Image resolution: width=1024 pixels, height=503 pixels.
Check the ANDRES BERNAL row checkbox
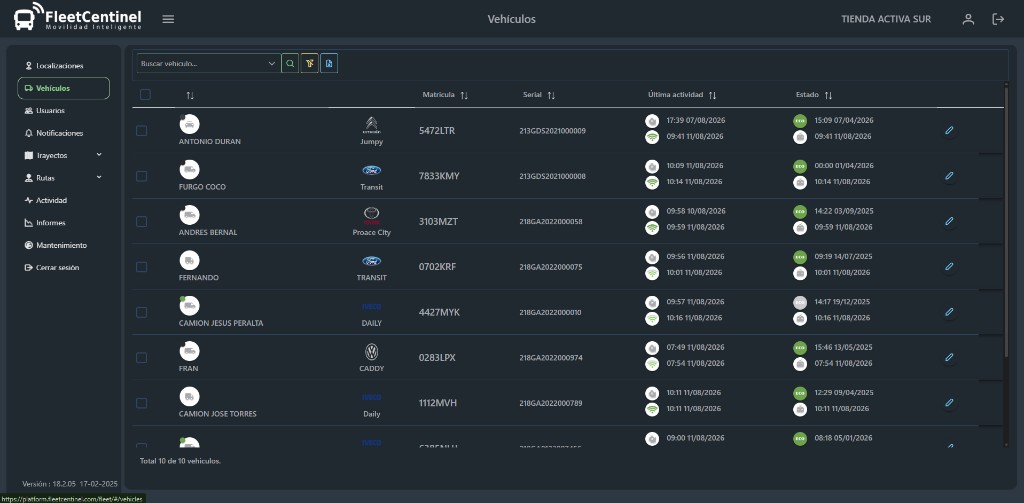click(141, 221)
